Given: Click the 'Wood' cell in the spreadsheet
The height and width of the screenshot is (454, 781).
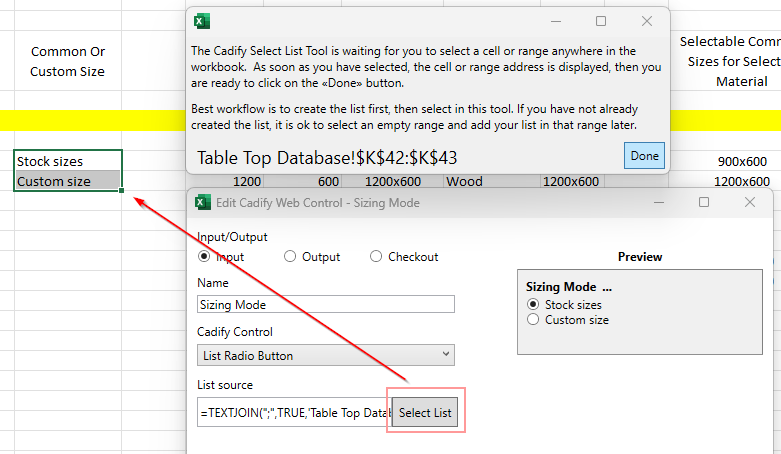Looking at the screenshot, I should (x=492, y=181).
